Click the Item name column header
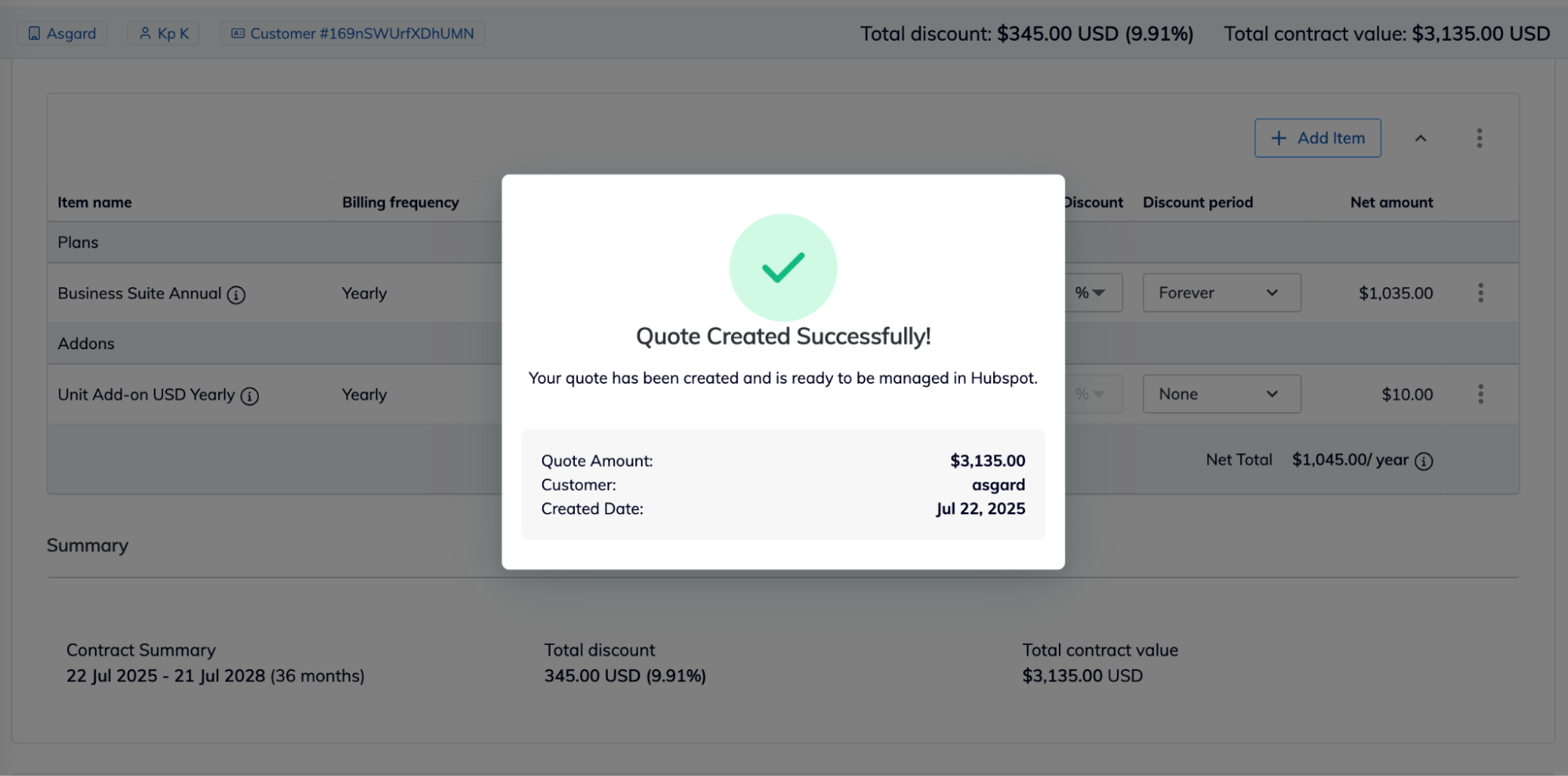 click(x=94, y=202)
